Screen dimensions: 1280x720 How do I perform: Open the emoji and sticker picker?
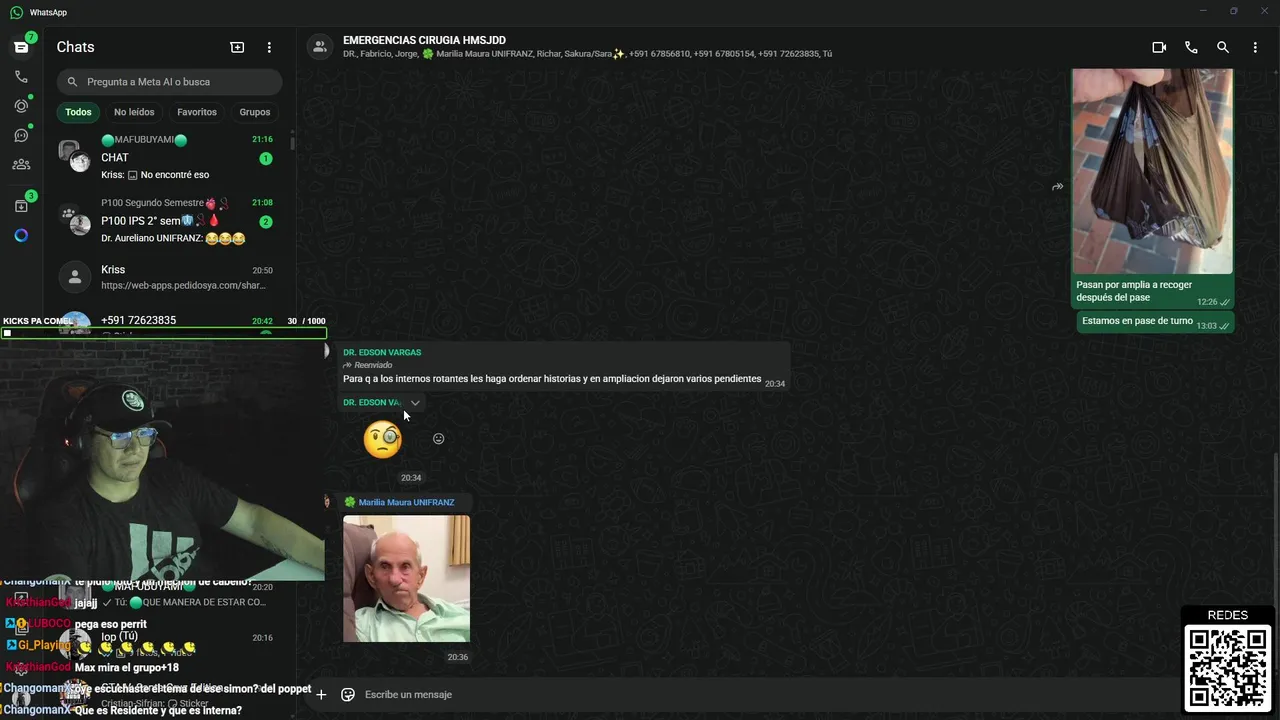(348, 694)
